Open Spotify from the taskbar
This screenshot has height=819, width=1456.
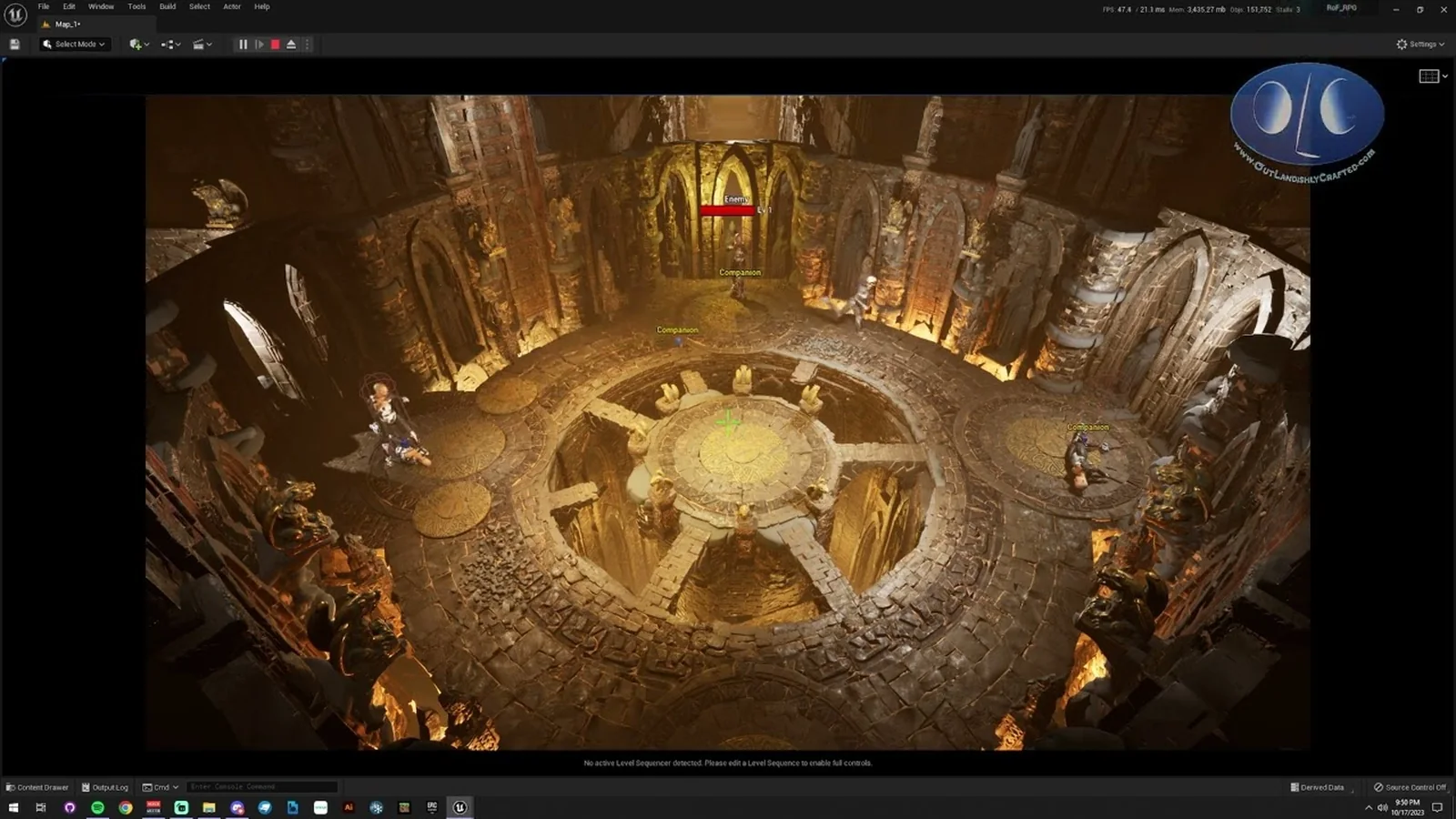[x=97, y=807]
